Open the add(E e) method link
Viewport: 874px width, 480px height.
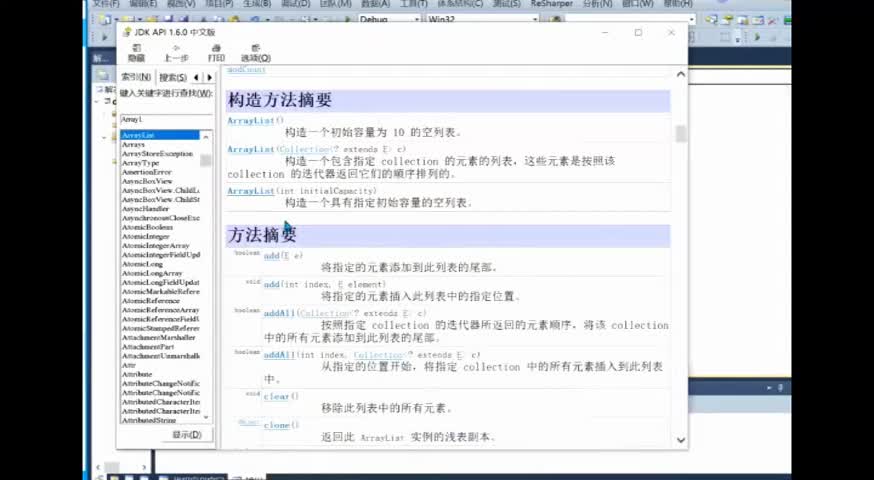click(x=271, y=256)
